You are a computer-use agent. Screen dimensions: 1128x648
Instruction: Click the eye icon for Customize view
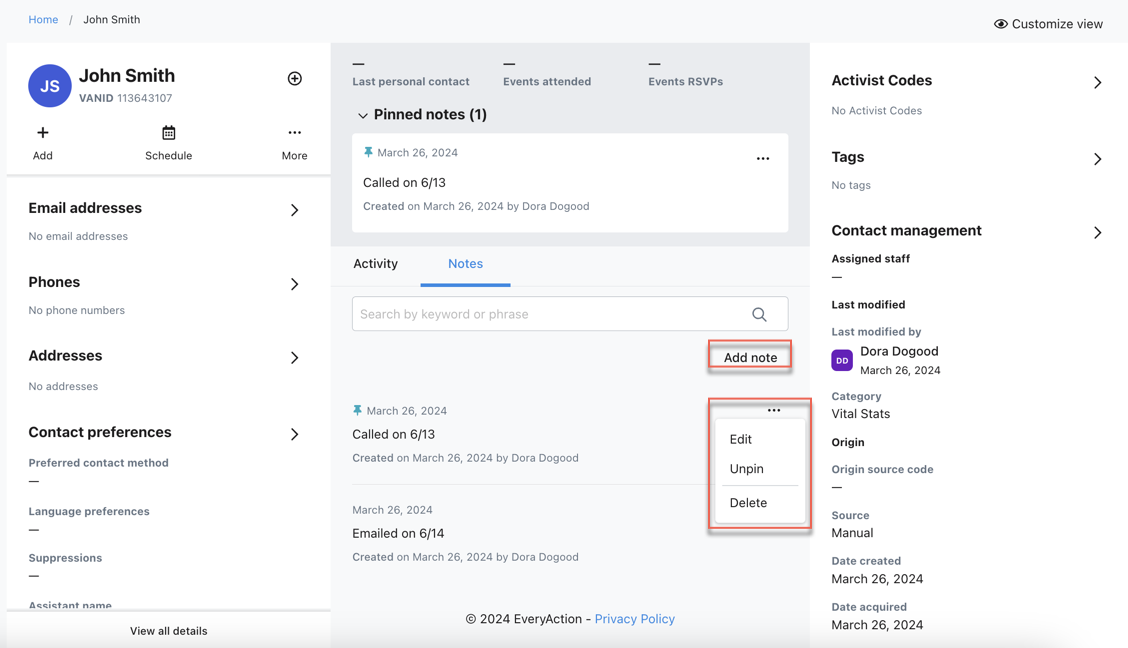click(1000, 24)
